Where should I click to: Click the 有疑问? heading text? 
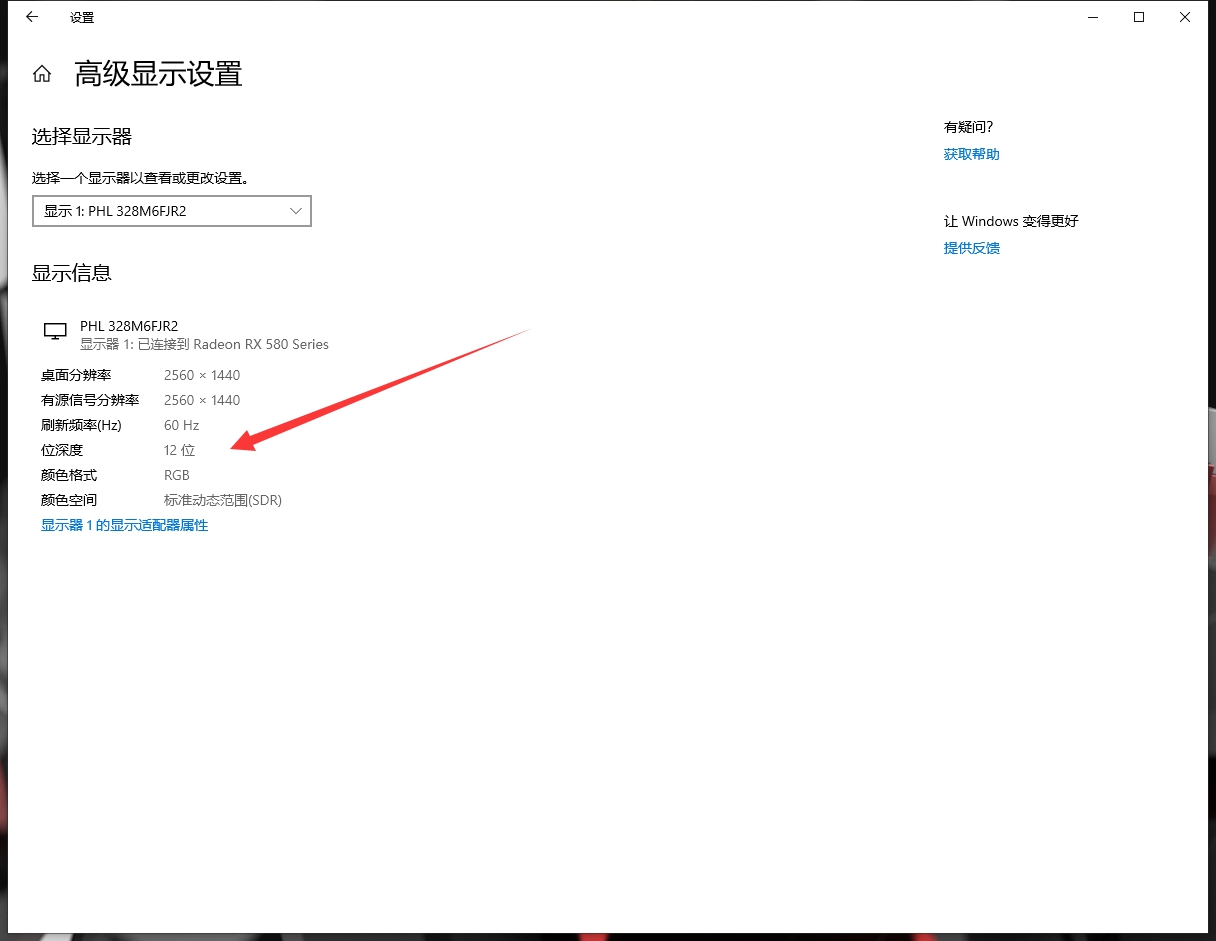pos(968,127)
